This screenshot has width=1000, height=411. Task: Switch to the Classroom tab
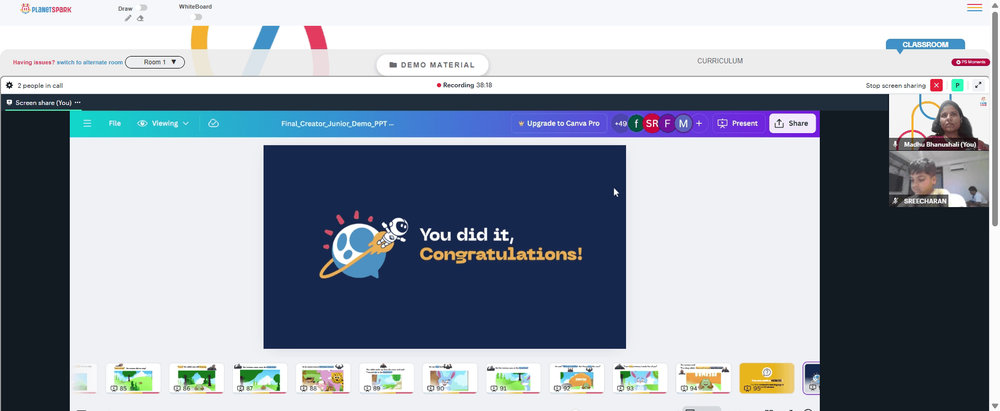point(925,45)
